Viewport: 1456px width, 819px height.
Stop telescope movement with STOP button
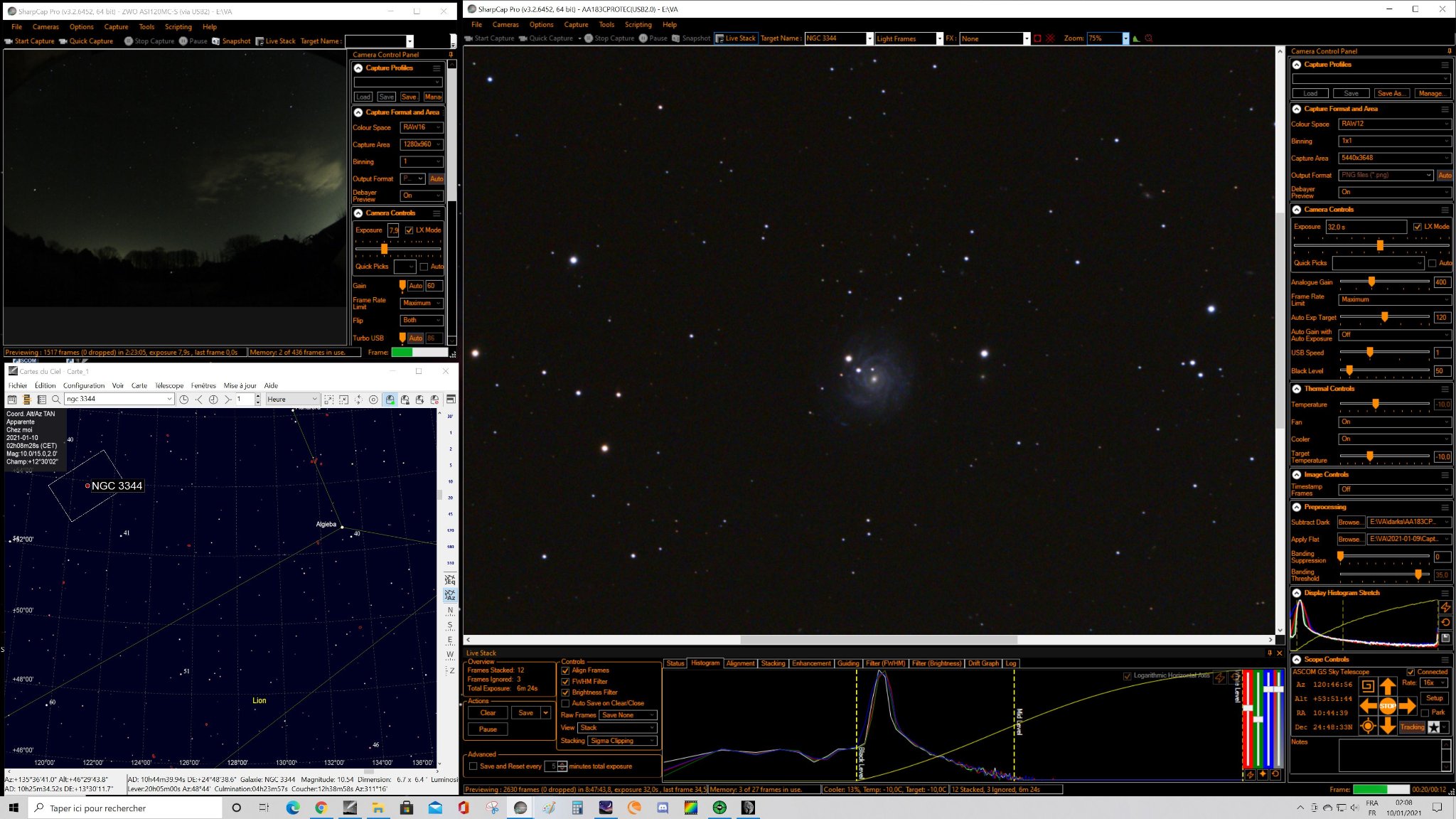(1388, 706)
